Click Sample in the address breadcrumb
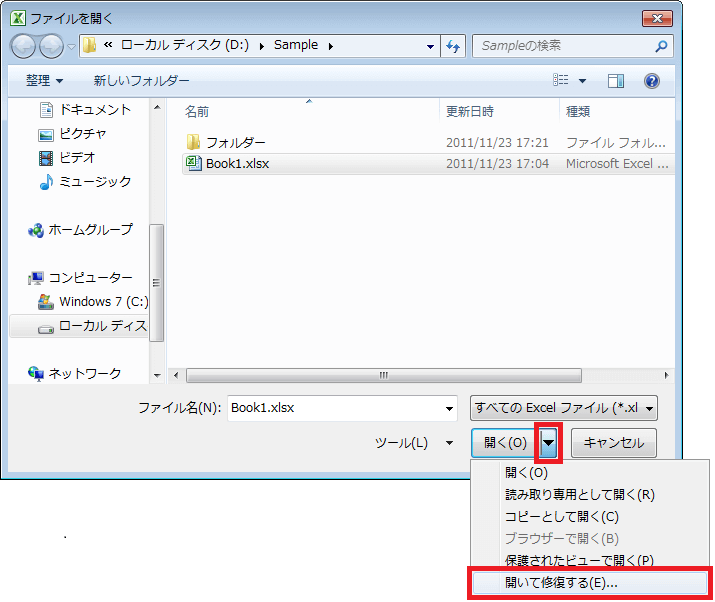This screenshot has height=602, width=715. click(296, 45)
